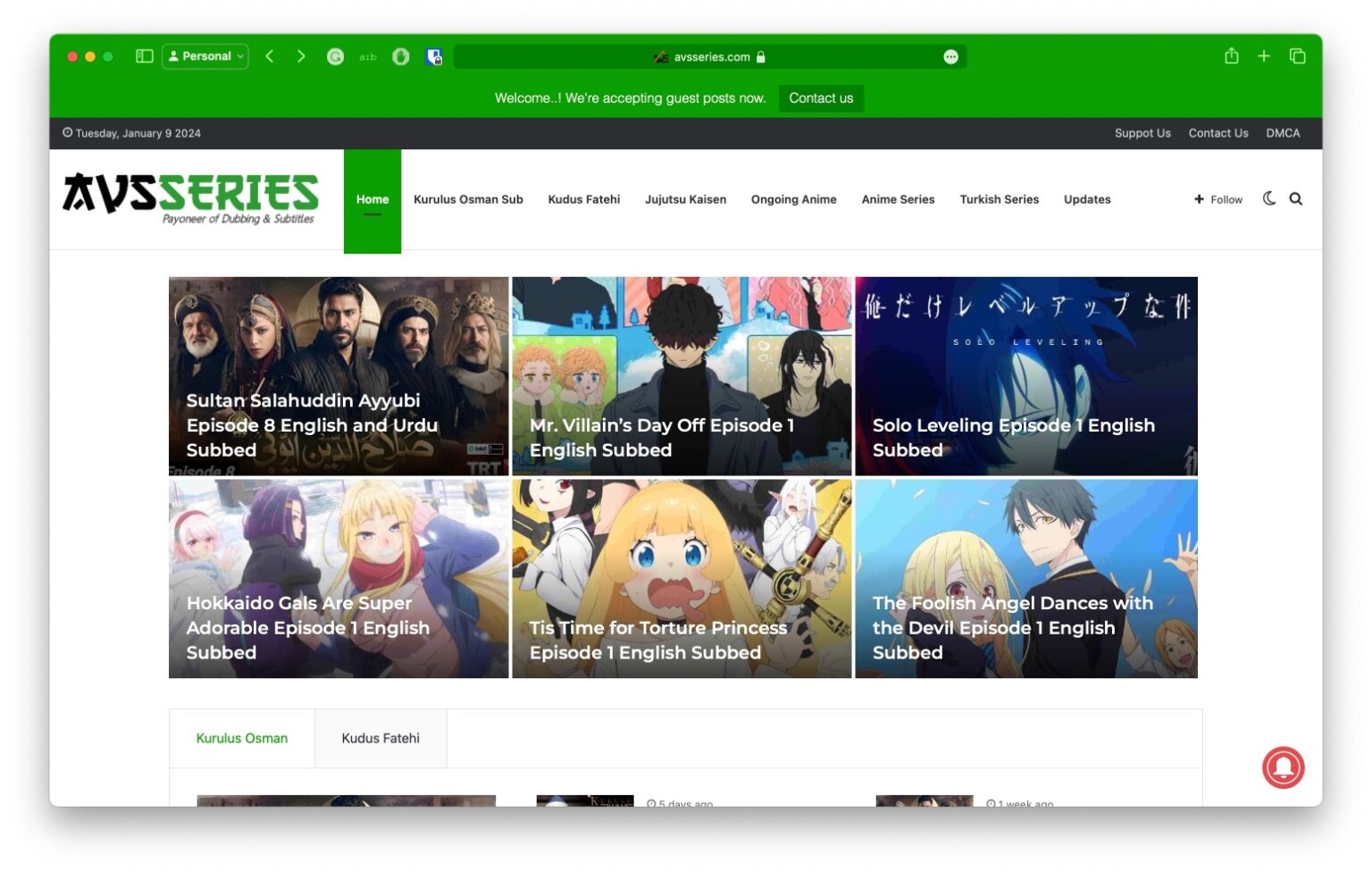Viewport: 1372px width, 872px height.
Task: Select Turkish Series in the navigation menu
Action: coord(999,199)
